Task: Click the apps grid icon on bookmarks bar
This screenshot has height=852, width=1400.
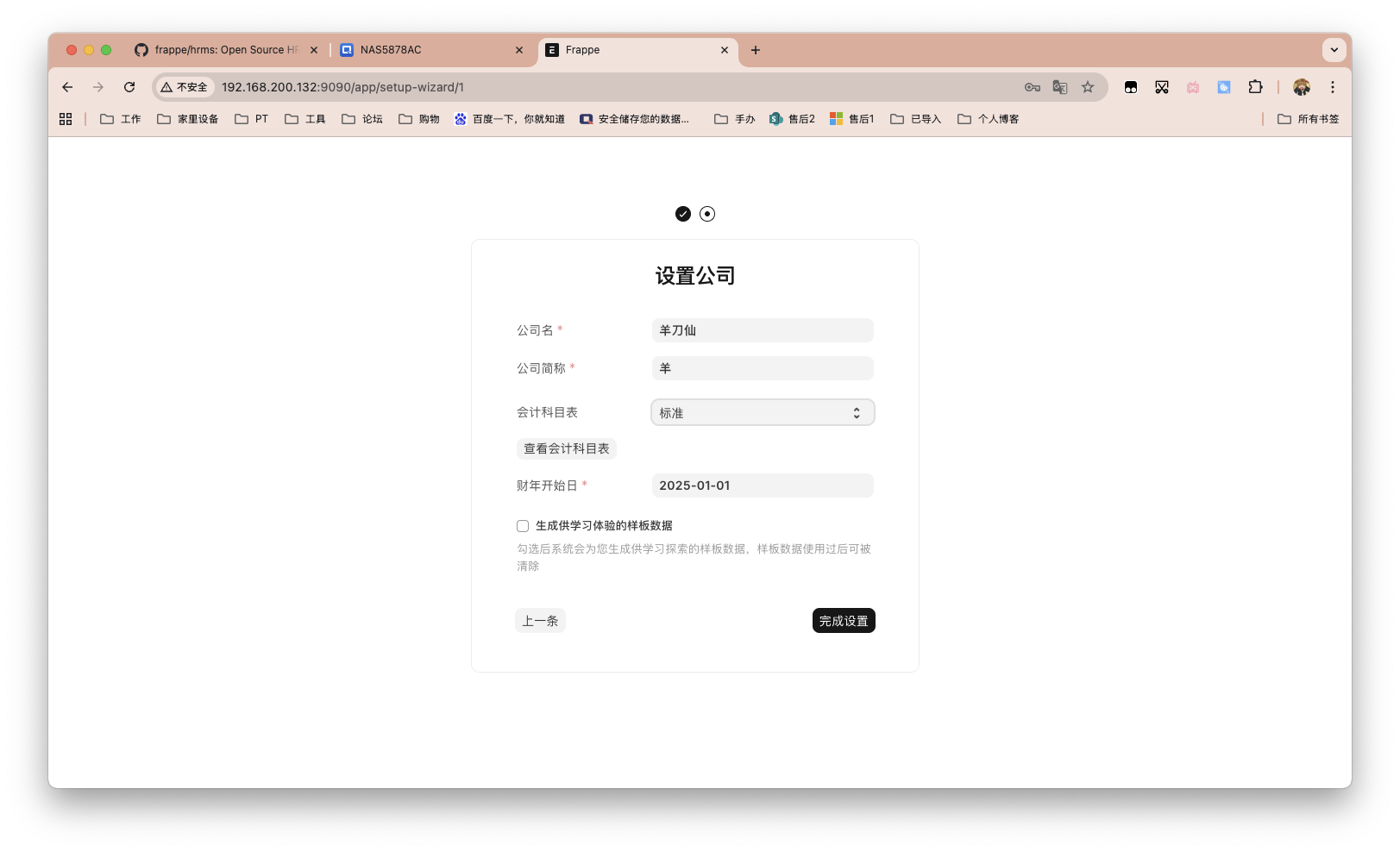Action: click(x=66, y=118)
